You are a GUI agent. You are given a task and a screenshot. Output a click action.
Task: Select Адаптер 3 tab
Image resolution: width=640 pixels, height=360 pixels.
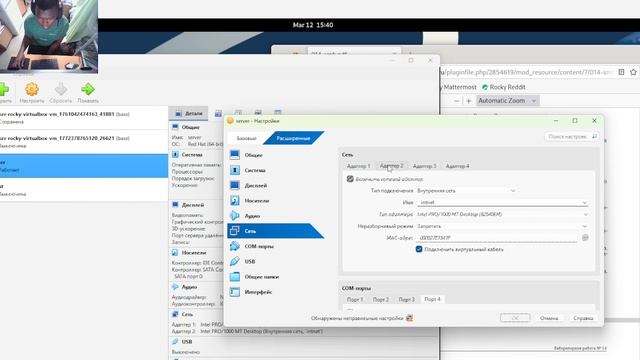tap(424, 166)
